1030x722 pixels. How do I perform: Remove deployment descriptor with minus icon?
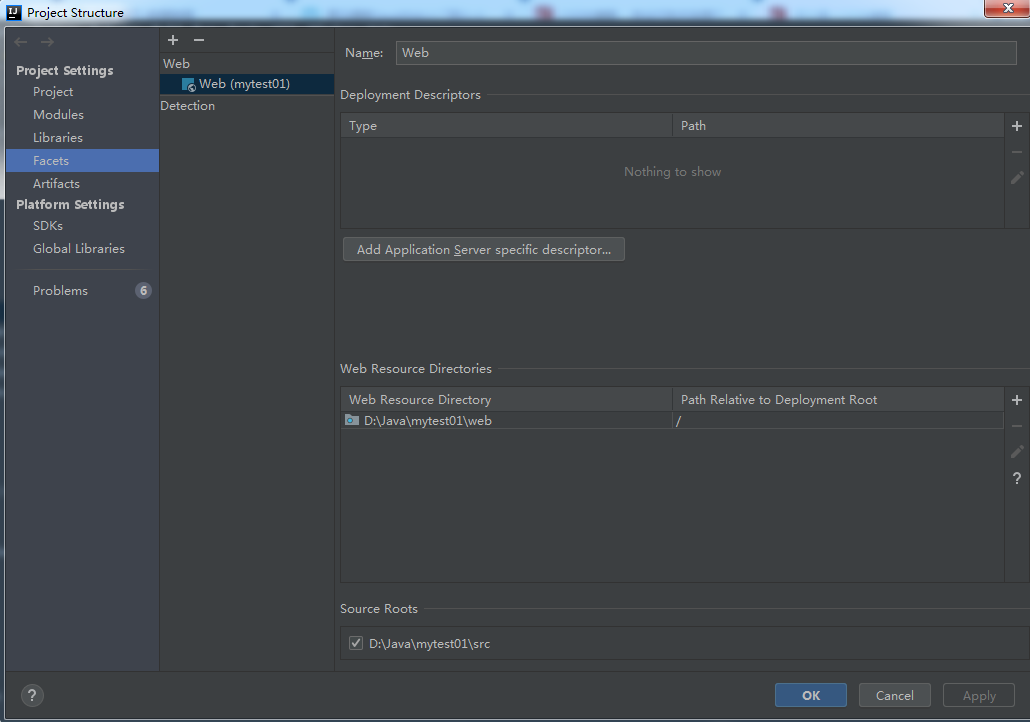click(x=1017, y=152)
